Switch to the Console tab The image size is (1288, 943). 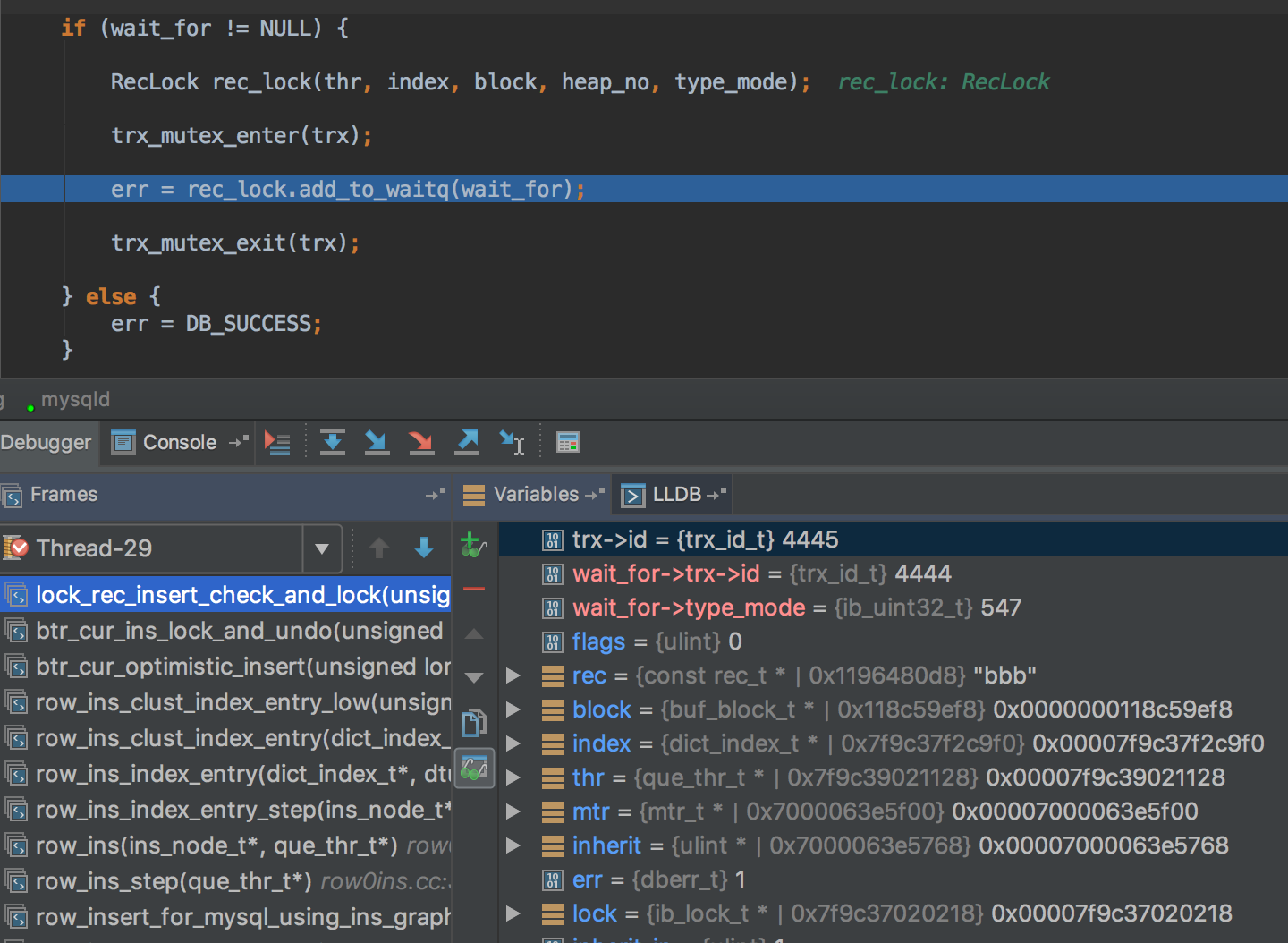coord(178,442)
